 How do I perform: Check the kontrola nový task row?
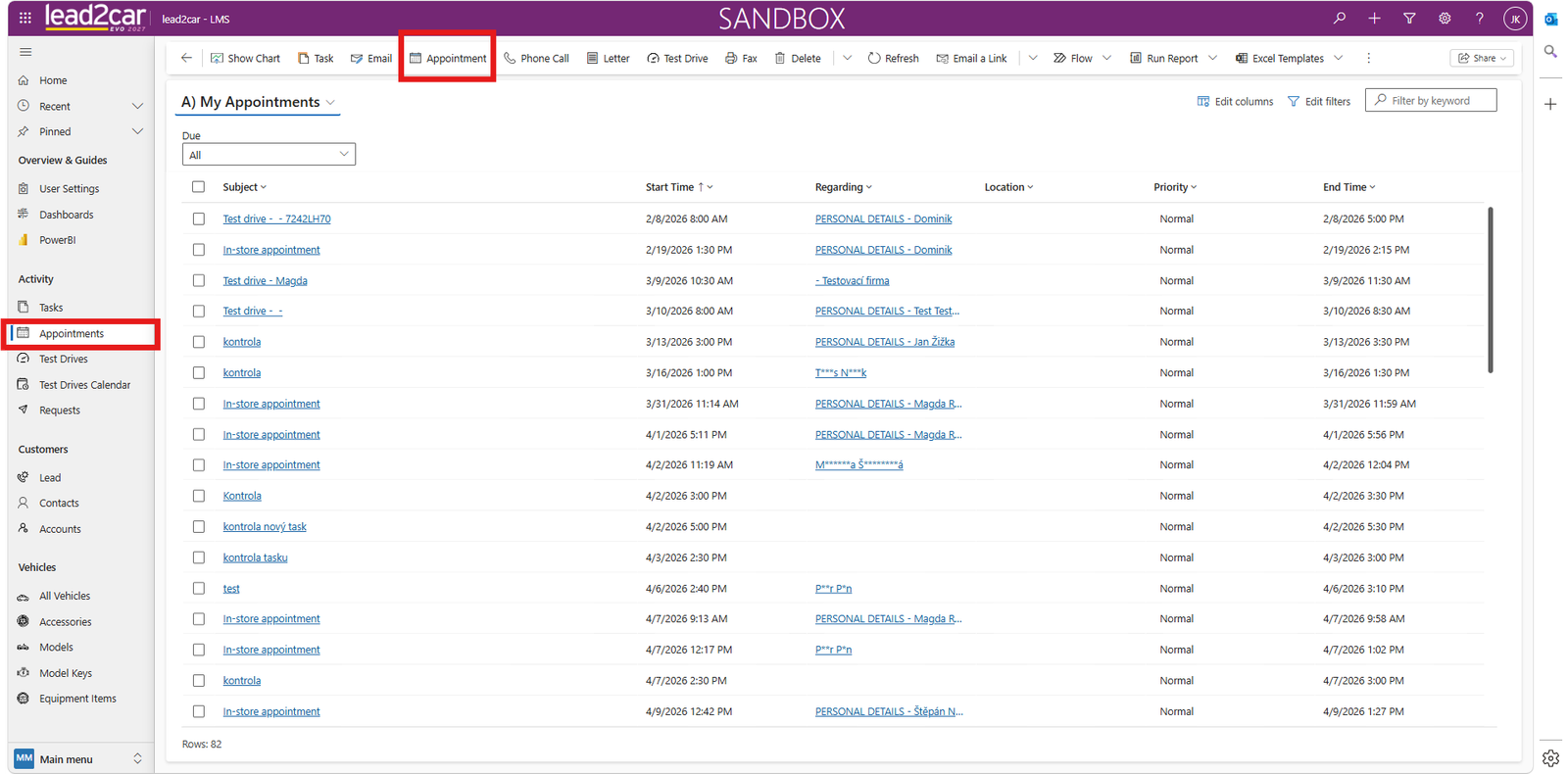tap(198, 526)
